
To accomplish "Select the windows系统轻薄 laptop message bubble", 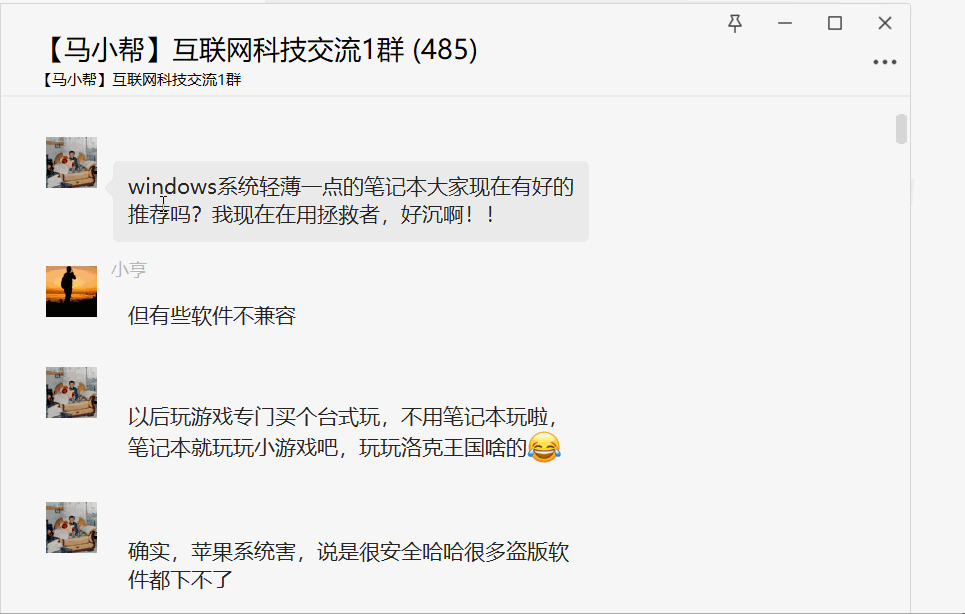I will pyautogui.click(x=351, y=201).
